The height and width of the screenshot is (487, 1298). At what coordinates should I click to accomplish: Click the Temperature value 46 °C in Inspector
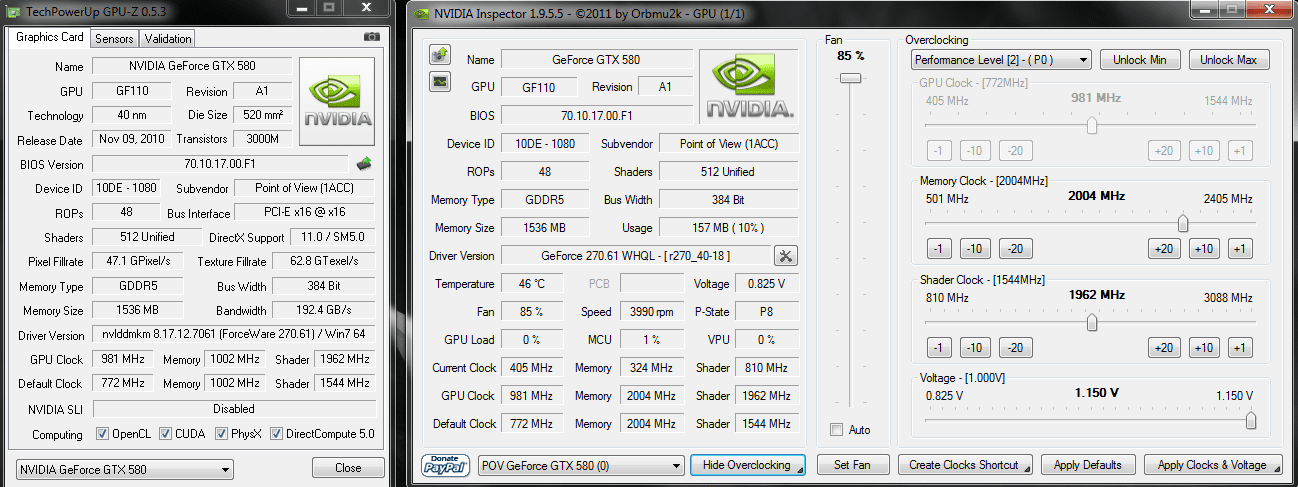[x=540, y=284]
